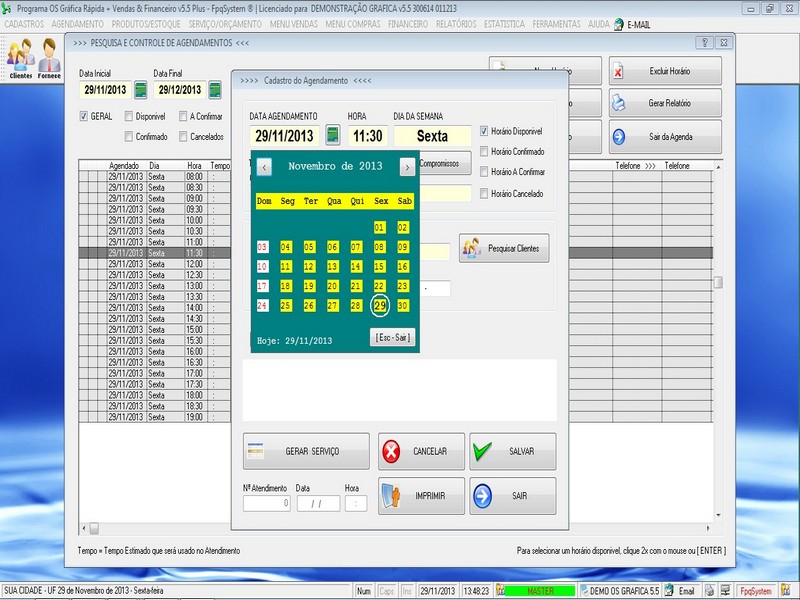Click the Pesquisar Clientes button
Viewport: 800px width, 600px height.
click(x=504, y=248)
